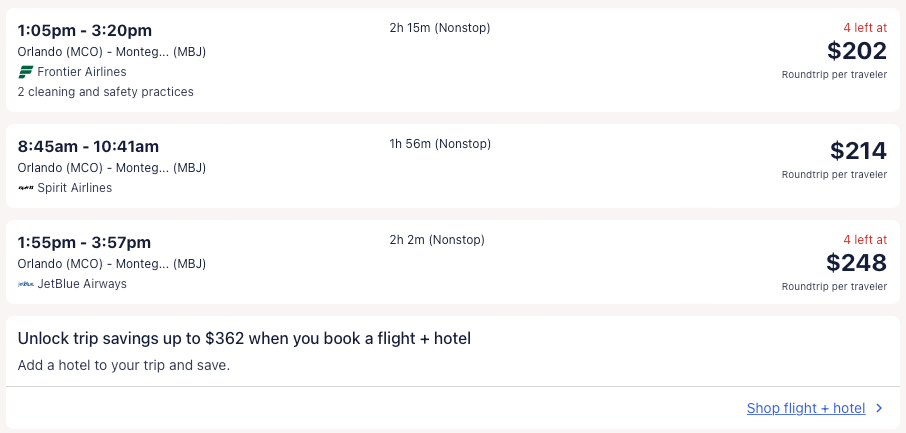View 2 cleaning and safety practices
This screenshot has width=906, height=433.
tap(106, 92)
